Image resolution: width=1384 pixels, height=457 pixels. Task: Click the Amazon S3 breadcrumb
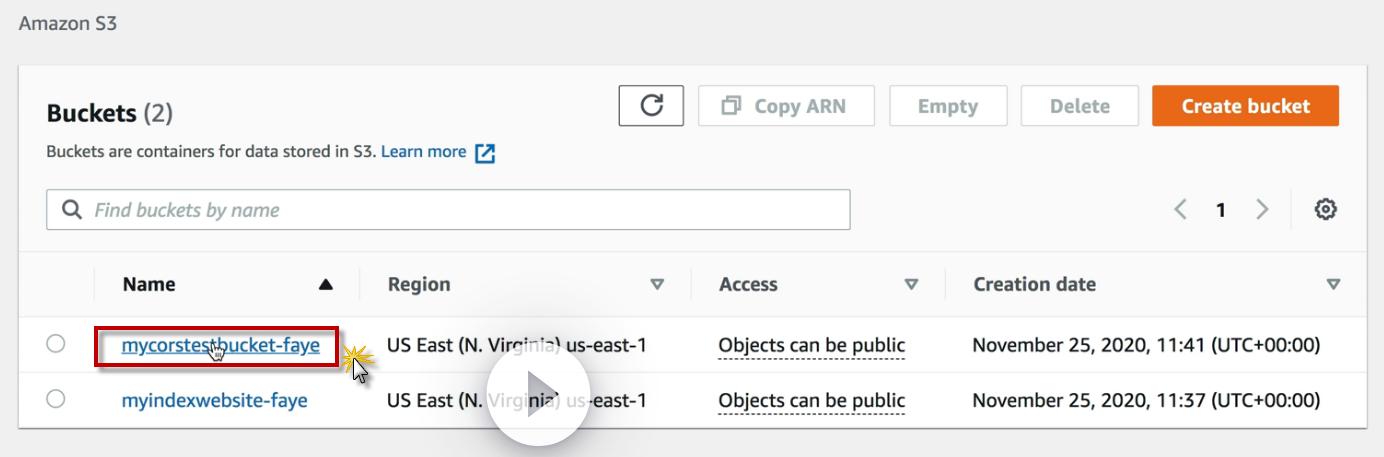click(60, 23)
